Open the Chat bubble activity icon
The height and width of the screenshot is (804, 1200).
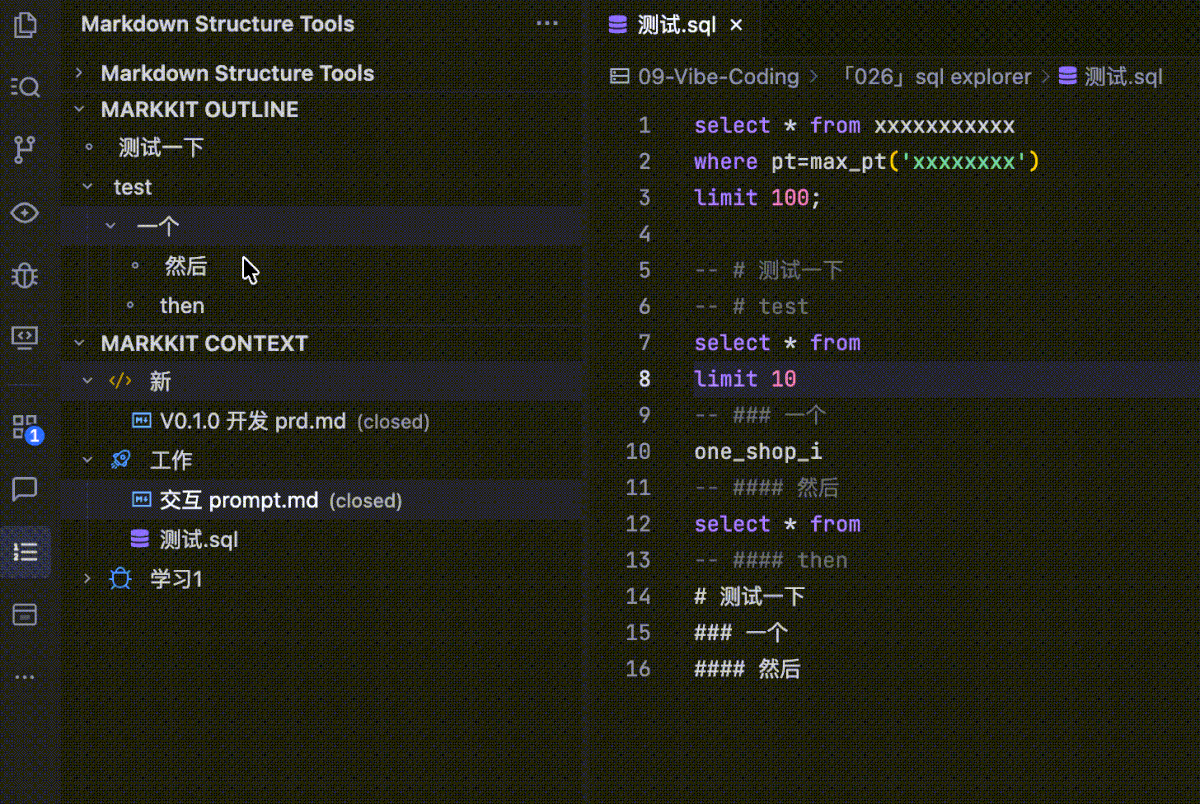[x=25, y=489]
